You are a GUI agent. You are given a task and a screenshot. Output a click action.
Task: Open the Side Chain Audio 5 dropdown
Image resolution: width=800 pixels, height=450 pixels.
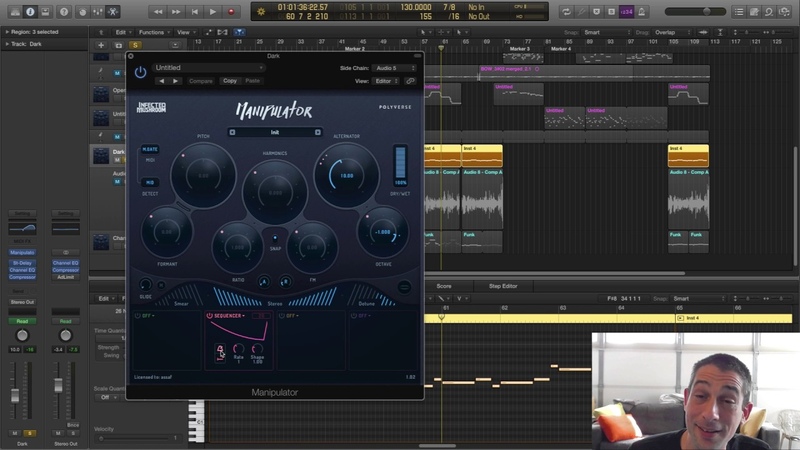coord(394,68)
